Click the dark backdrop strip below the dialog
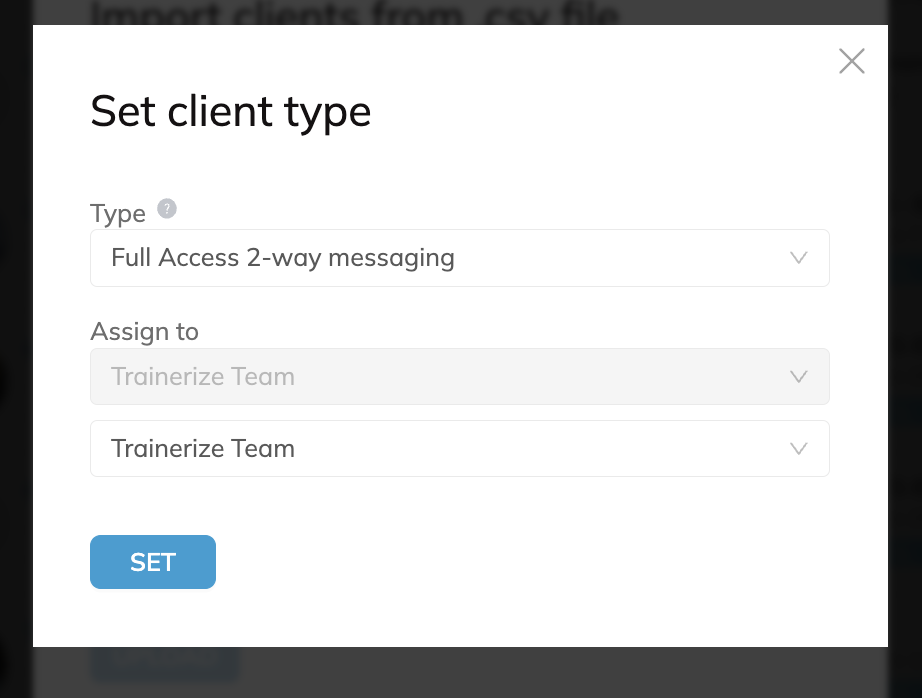 point(560,672)
